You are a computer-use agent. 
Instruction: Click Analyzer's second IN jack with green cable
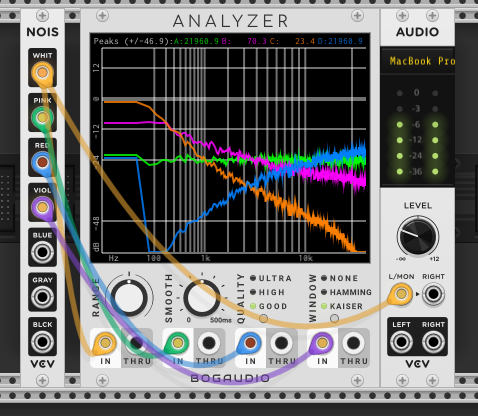[x=178, y=343]
